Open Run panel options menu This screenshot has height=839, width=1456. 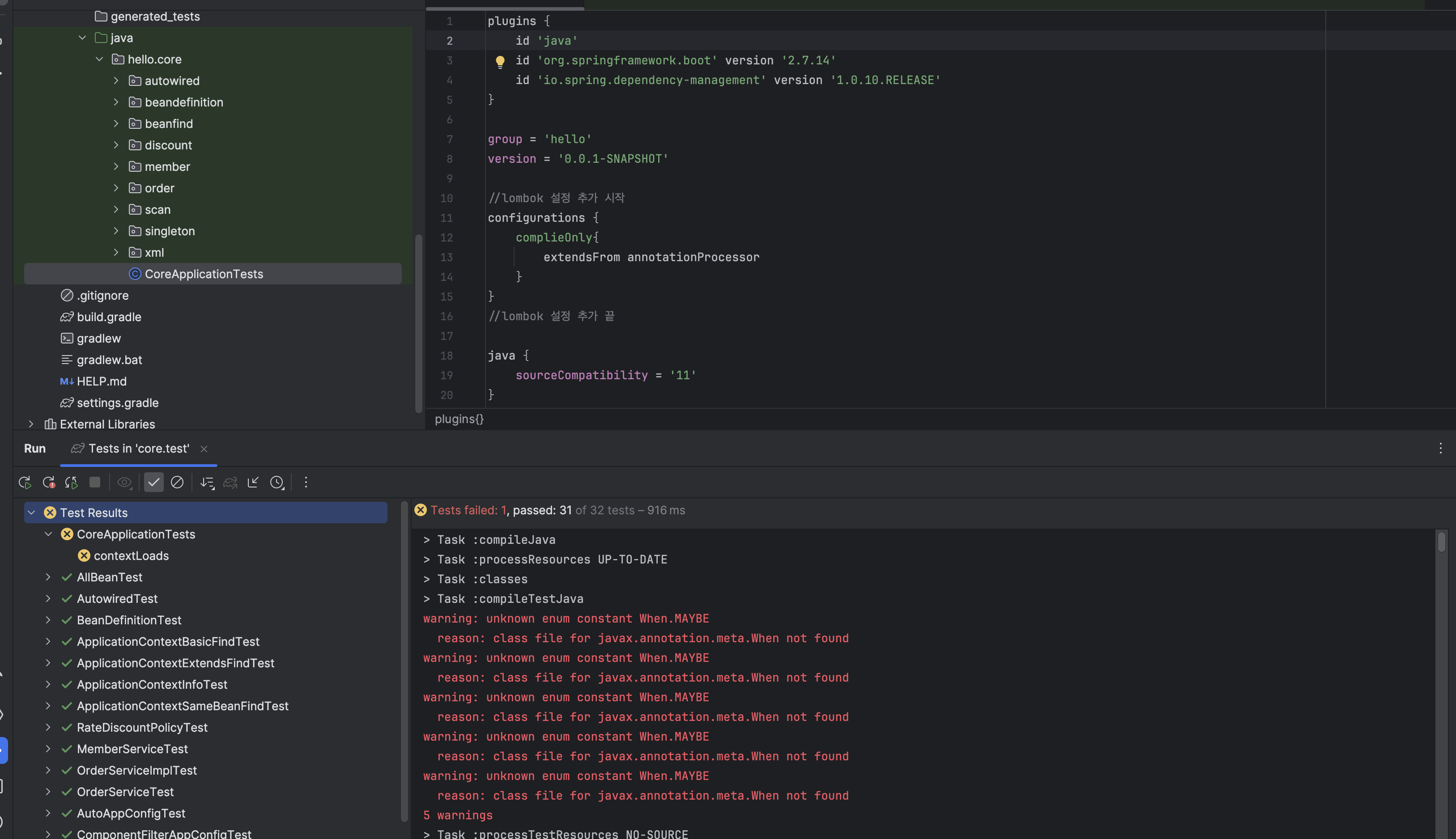[x=1440, y=448]
